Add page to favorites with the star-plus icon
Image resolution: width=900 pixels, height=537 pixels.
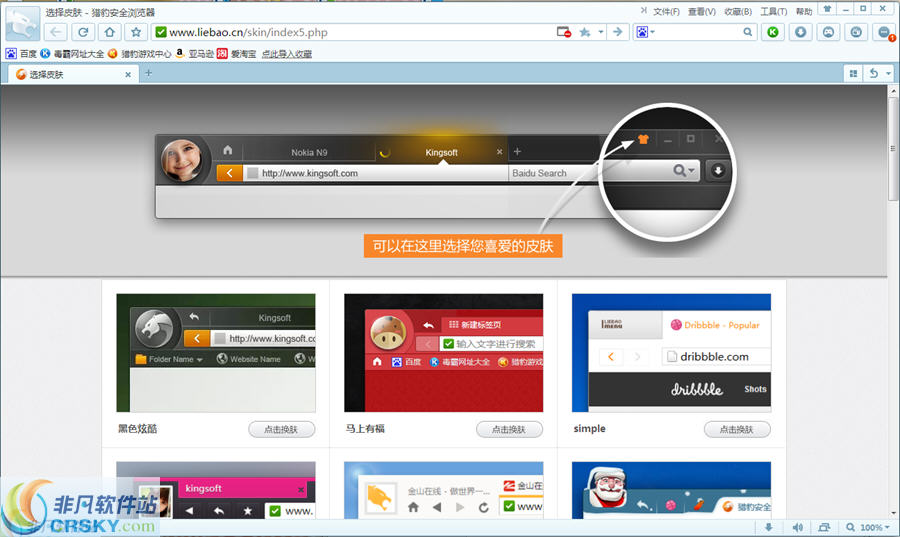(x=585, y=32)
